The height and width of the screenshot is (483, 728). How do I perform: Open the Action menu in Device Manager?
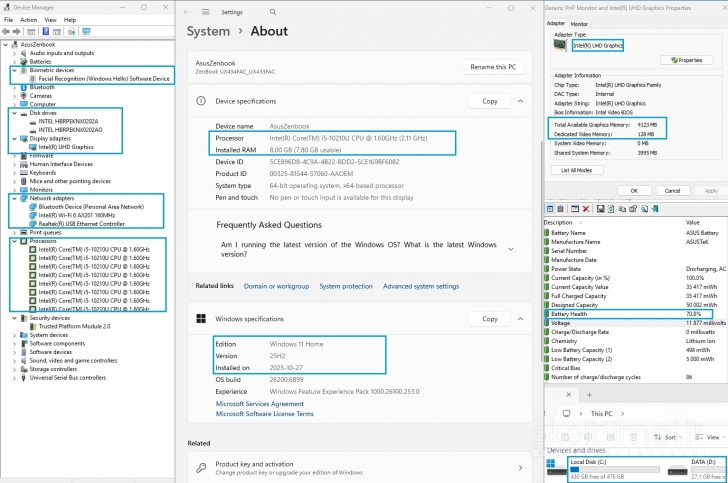[28, 19]
